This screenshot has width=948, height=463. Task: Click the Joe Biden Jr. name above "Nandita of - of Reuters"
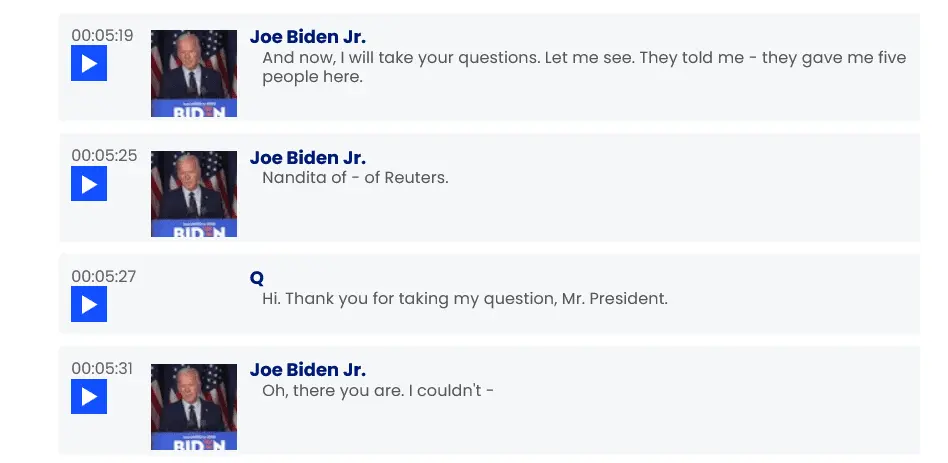pyautogui.click(x=308, y=157)
